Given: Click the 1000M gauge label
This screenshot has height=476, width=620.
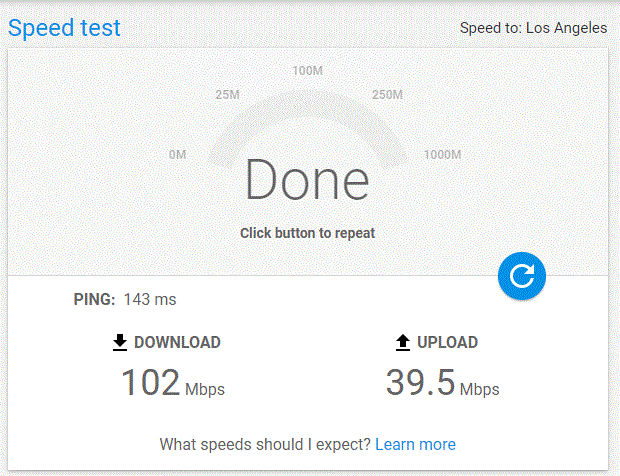Looking at the screenshot, I should coord(442,155).
